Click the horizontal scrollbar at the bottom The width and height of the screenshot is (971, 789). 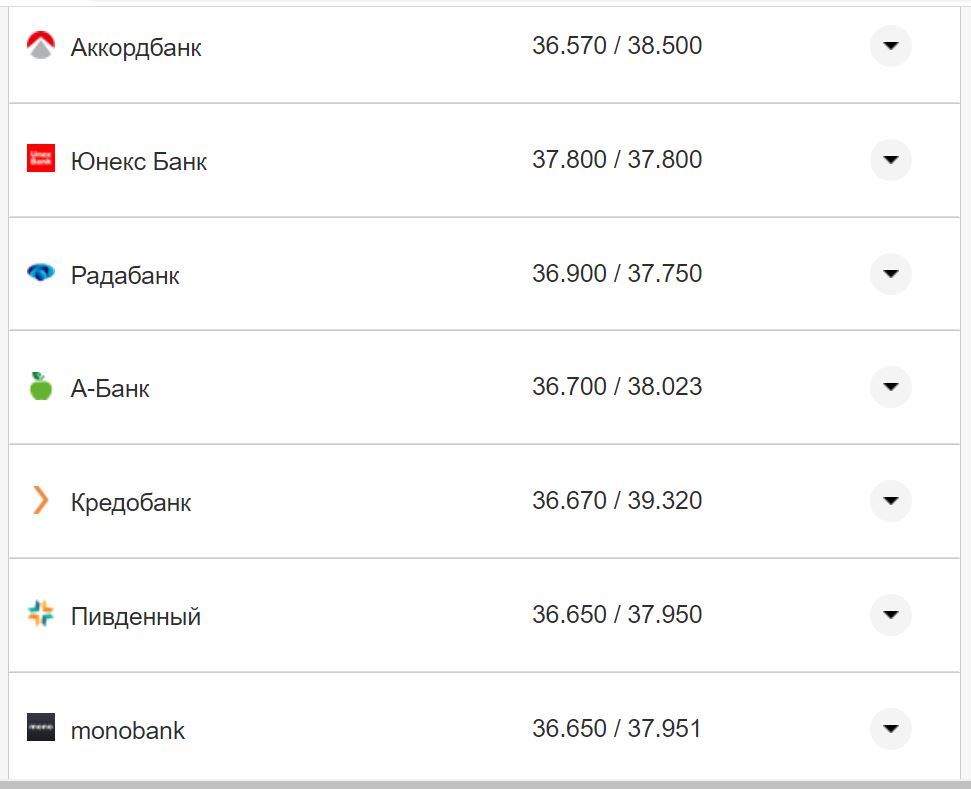pyautogui.click(x=485, y=783)
